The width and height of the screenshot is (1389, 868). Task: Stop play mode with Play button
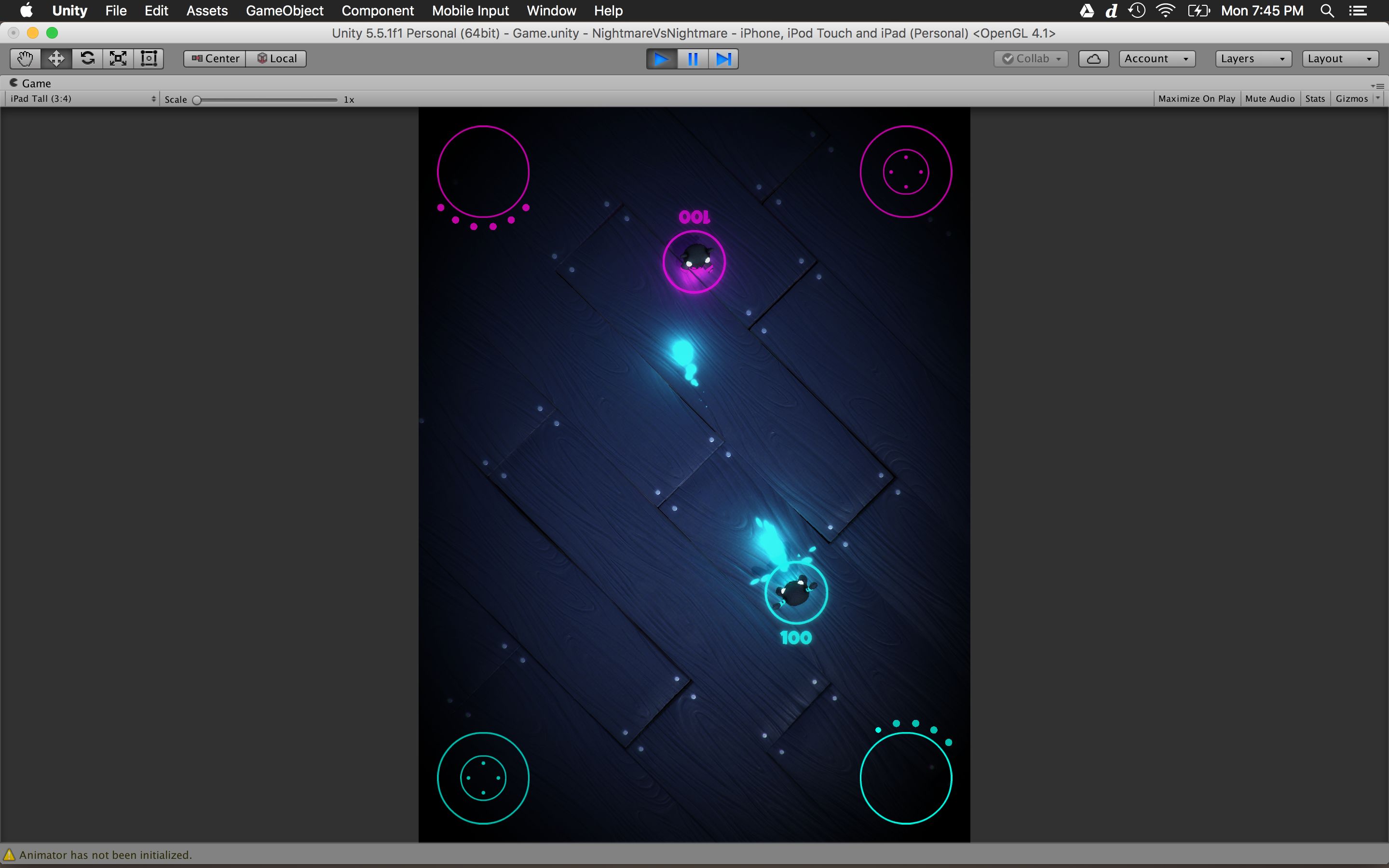pyautogui.click(x=661, y=59)
